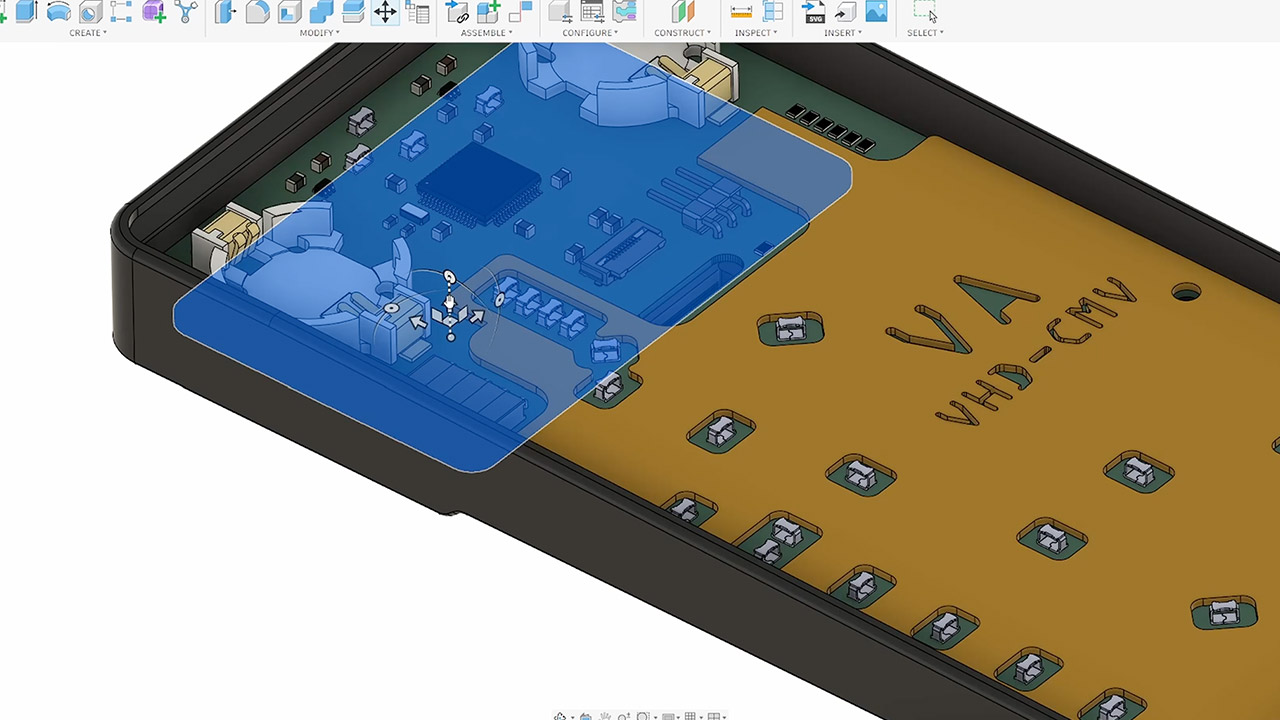Select the Shell tool

pyautogui.click(x=290, y=12)
